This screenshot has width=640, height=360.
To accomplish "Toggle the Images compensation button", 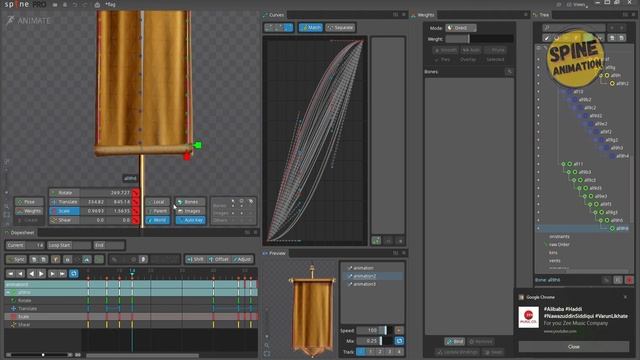I will [x=191, y=211].
